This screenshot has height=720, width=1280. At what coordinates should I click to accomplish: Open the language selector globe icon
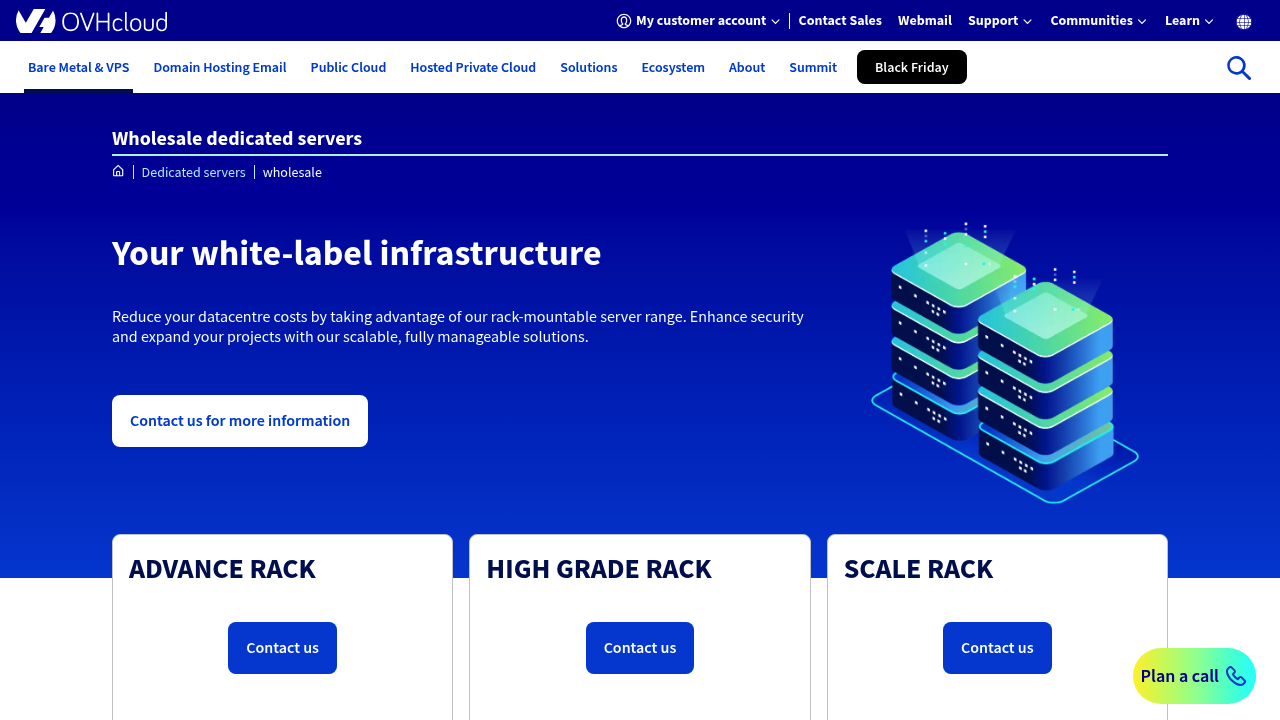point(1242,20)
